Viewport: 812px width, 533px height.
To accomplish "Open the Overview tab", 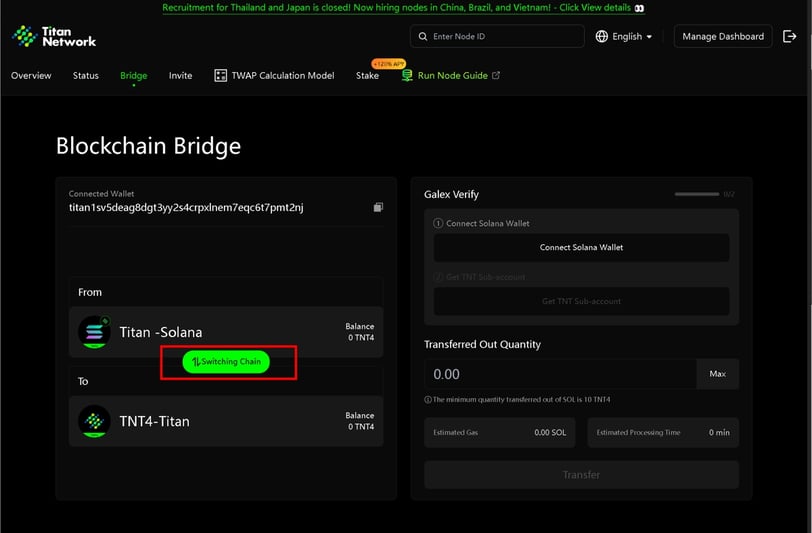I will (31, 76).
